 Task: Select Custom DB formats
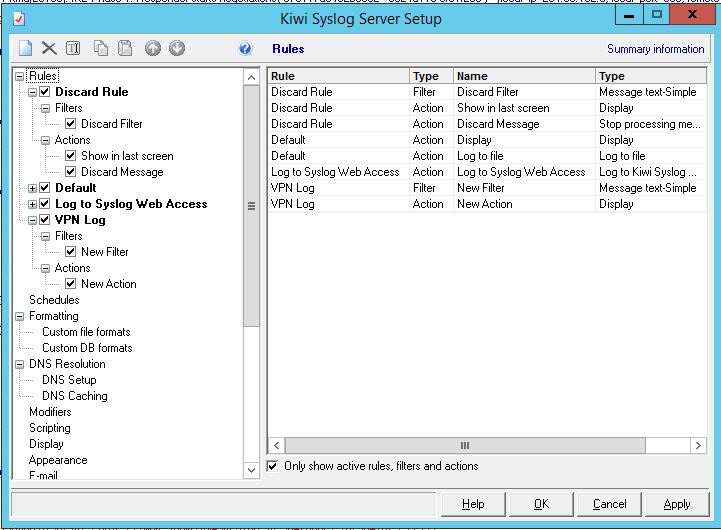[x=87, y=348]
